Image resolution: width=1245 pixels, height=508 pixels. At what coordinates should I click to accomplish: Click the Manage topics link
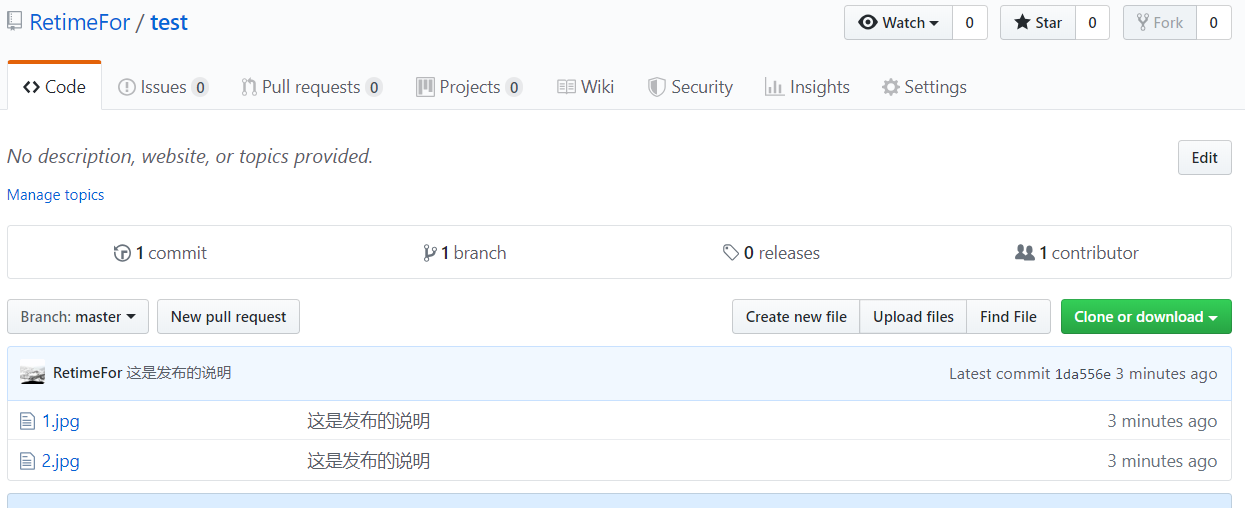point(56,195)
